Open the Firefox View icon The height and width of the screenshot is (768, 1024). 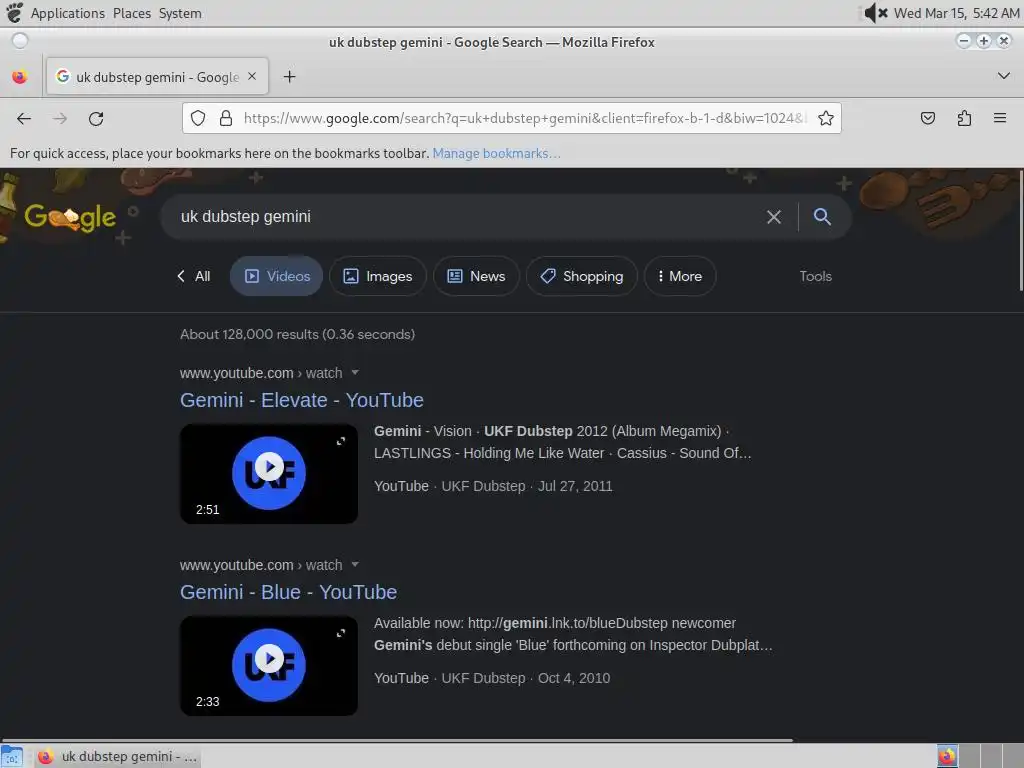coord(20,77)
